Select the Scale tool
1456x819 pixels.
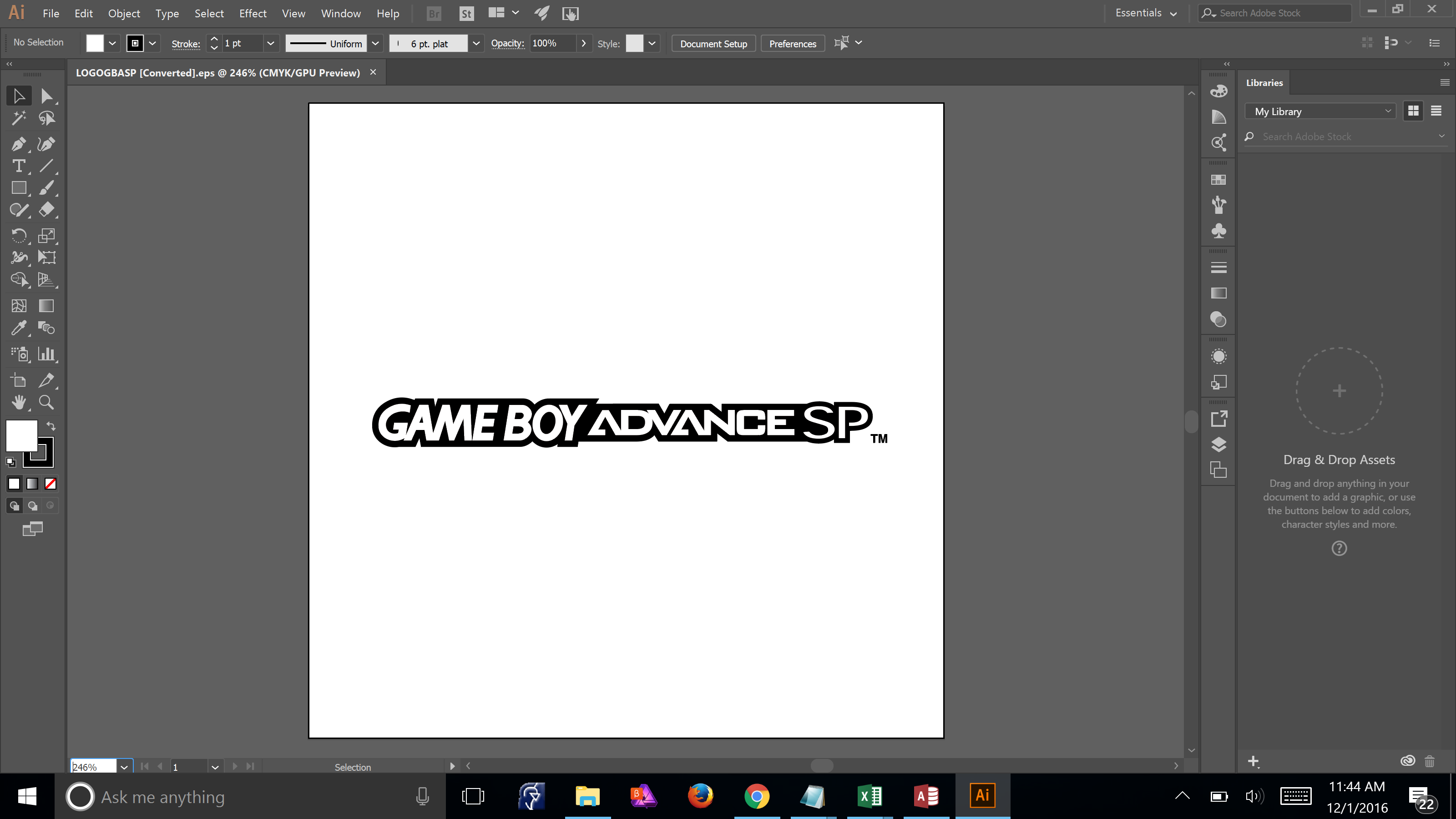[x=46, y=235]
